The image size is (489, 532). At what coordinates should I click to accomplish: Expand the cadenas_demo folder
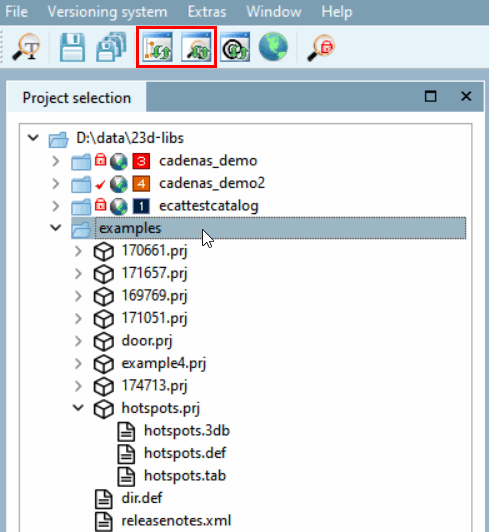[x=56, y=161]
